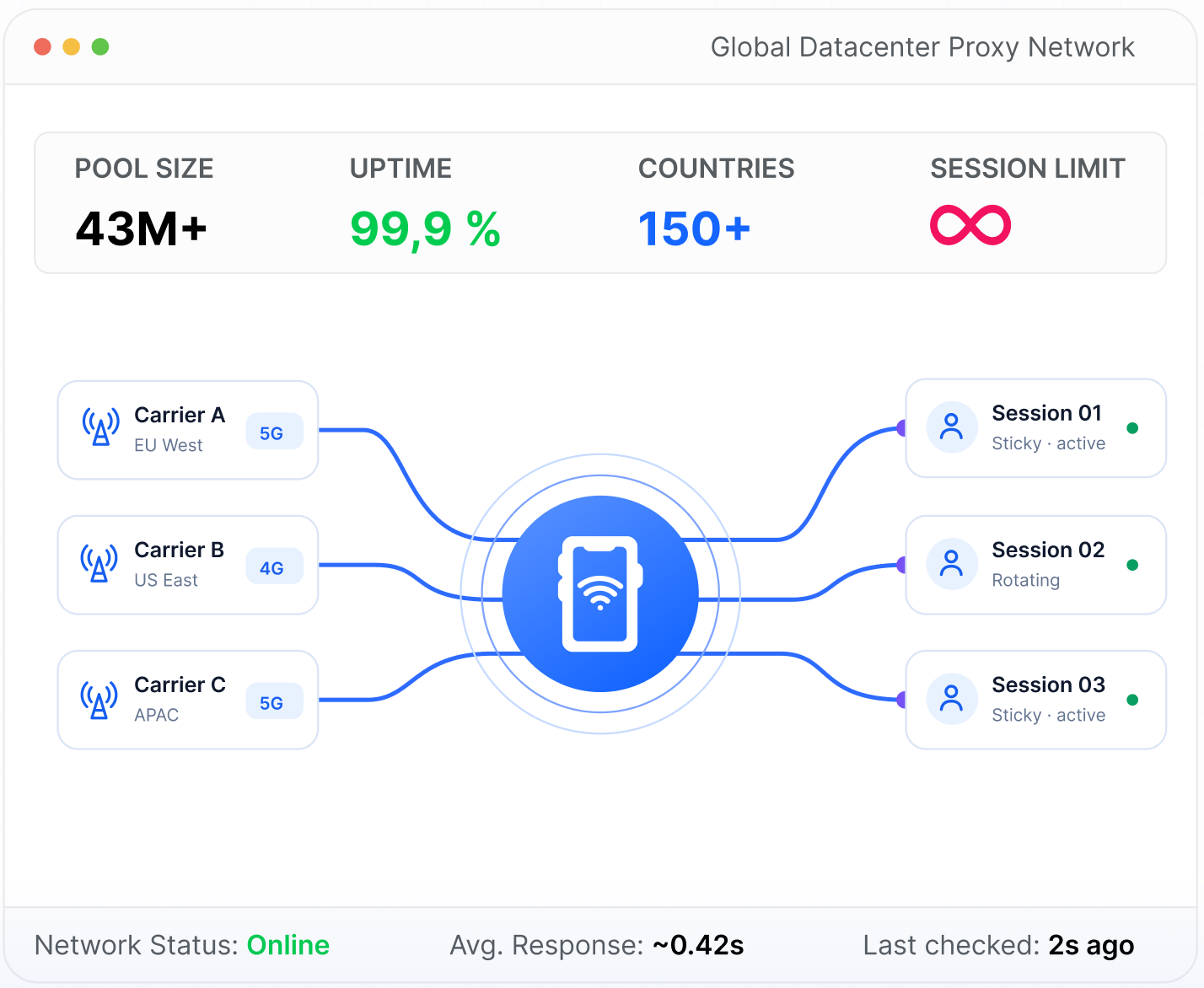
Task: Click the 5G badge on Carrier A
Action: 274,432
